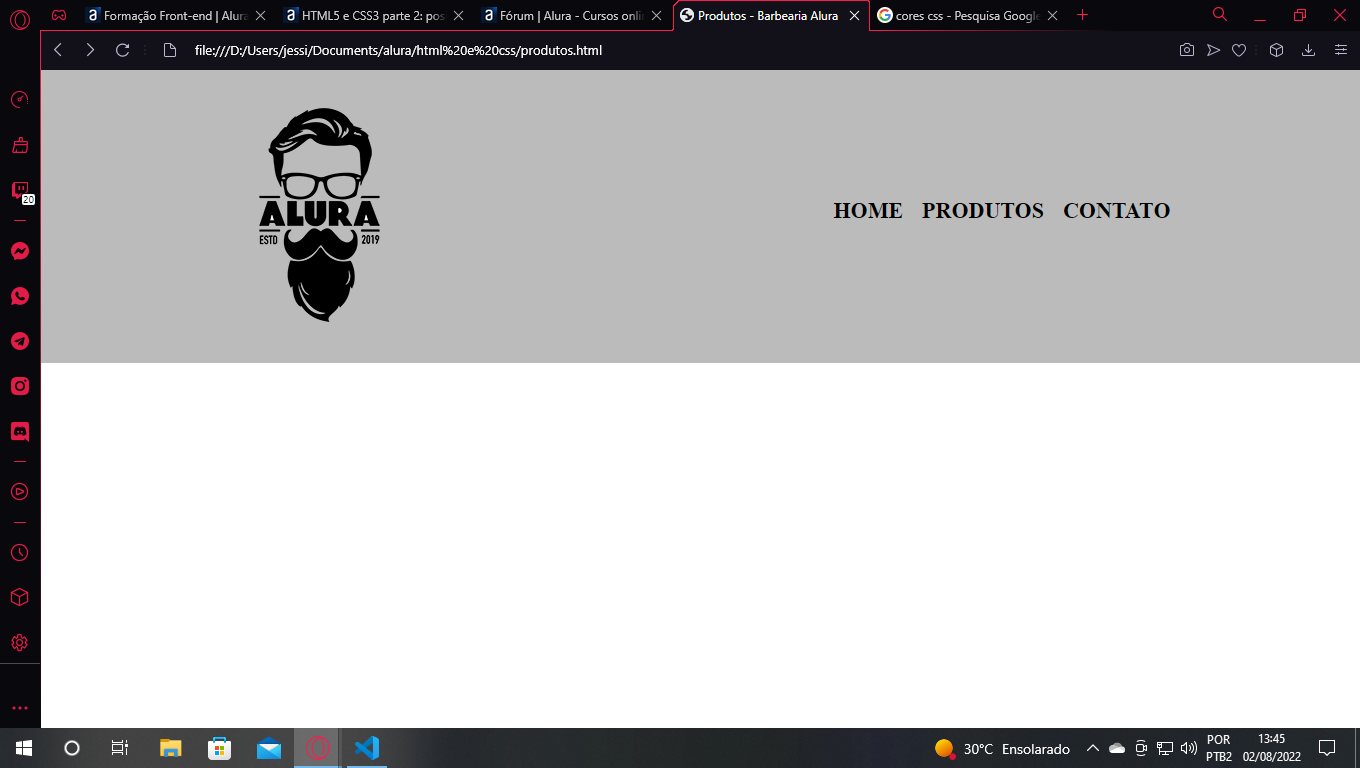Image resolution: width=1360 pixels, height=768 pixels.
Task: Click the Opera GX taskbar icon
Action: (317, 748)
